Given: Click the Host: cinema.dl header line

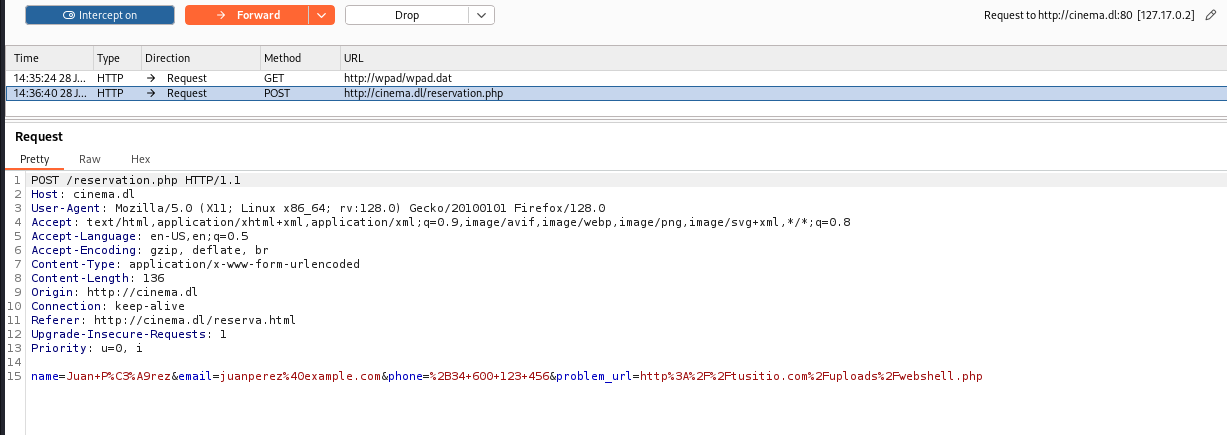Looking at the screenshot, I should point(83,194).
